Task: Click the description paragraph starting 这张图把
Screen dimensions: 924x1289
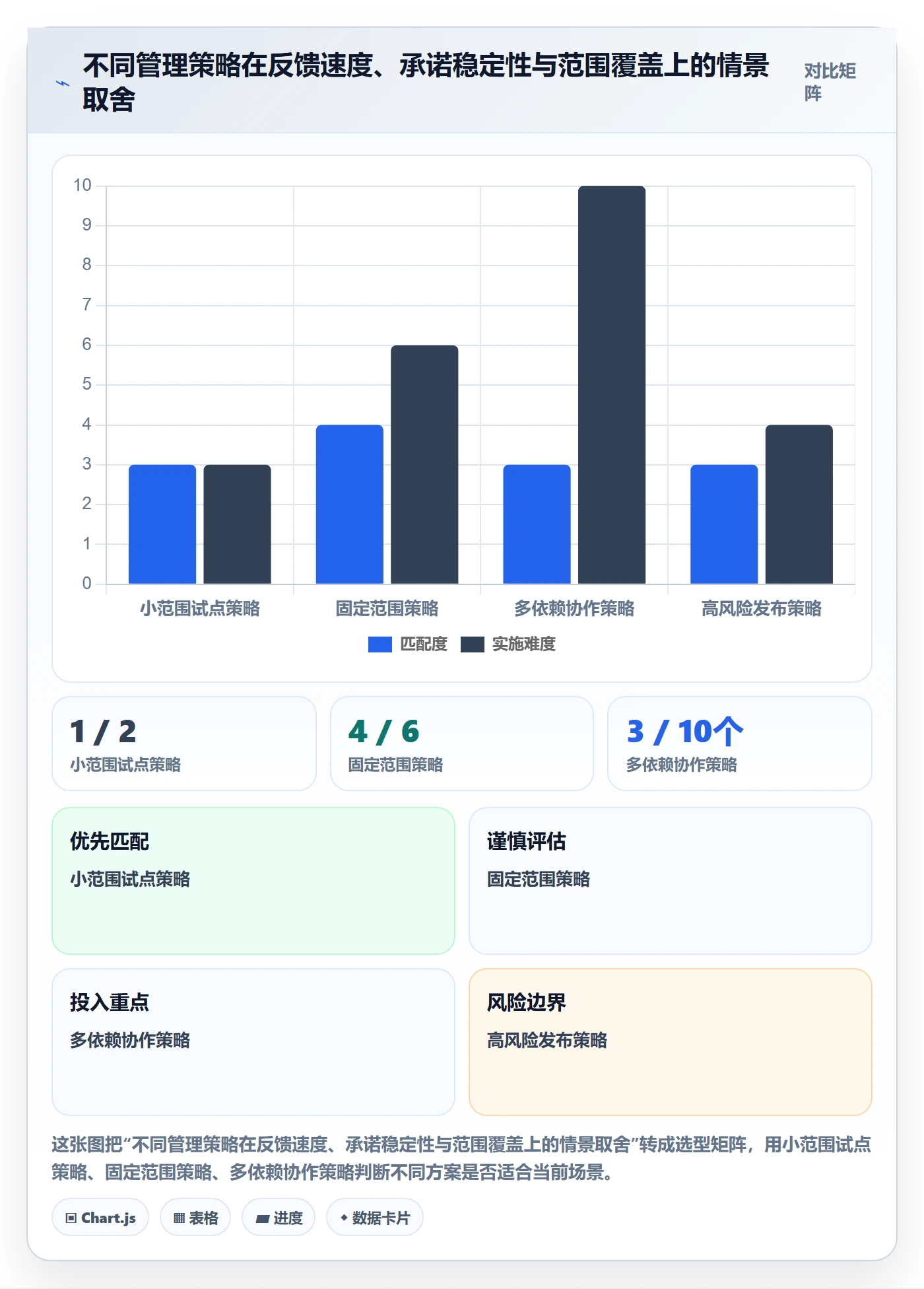Action: pyautogui.click(x=461, y=1158)
